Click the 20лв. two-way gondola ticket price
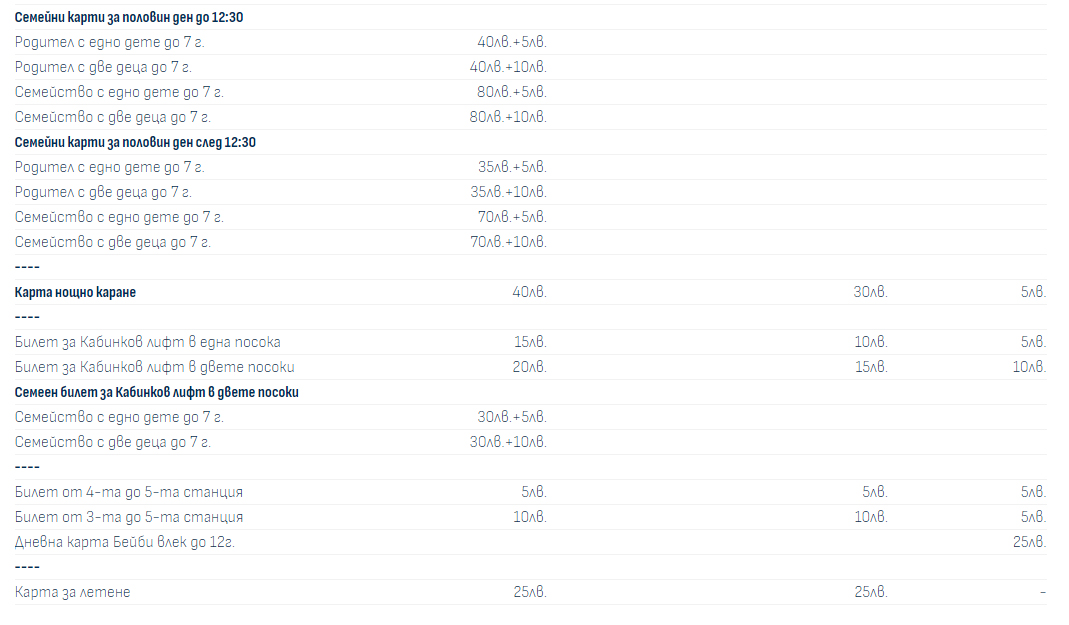The height and width of the screenshot is (625, 1069). coord(530,367)
